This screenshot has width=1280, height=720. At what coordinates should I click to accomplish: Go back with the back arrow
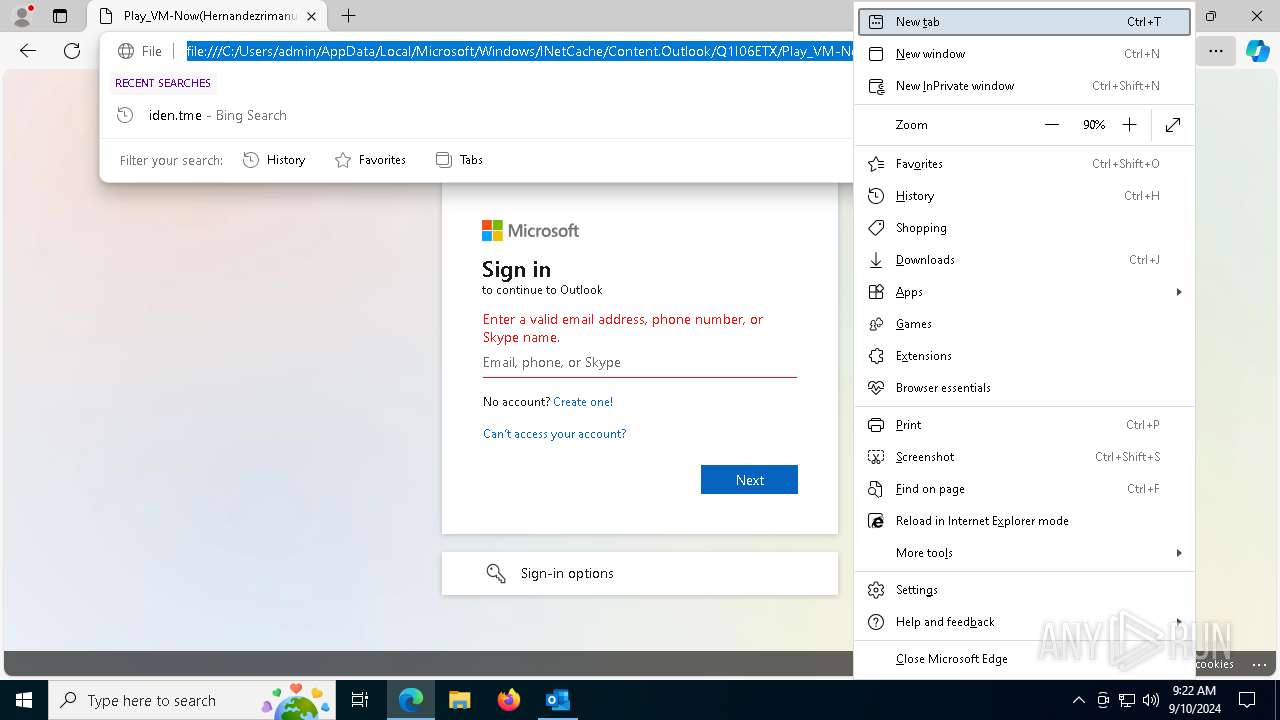click(28, 51)
